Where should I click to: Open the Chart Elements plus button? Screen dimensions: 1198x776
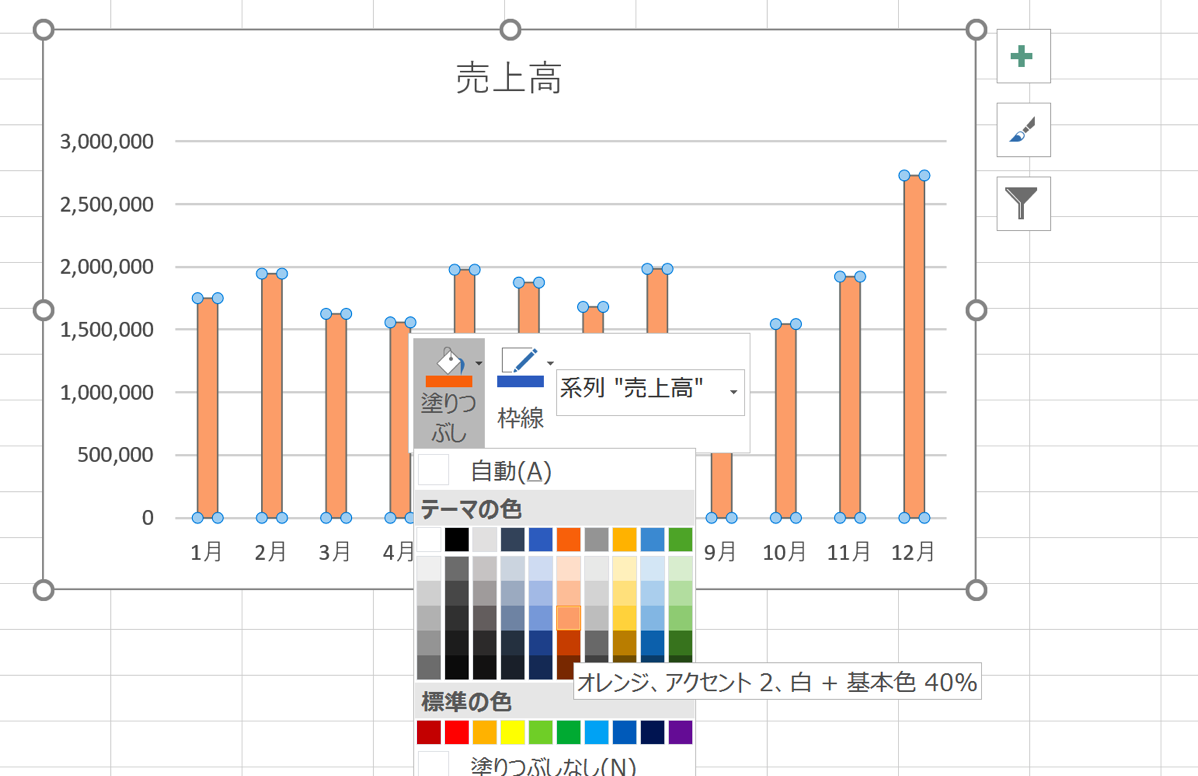pos(1023,56)
